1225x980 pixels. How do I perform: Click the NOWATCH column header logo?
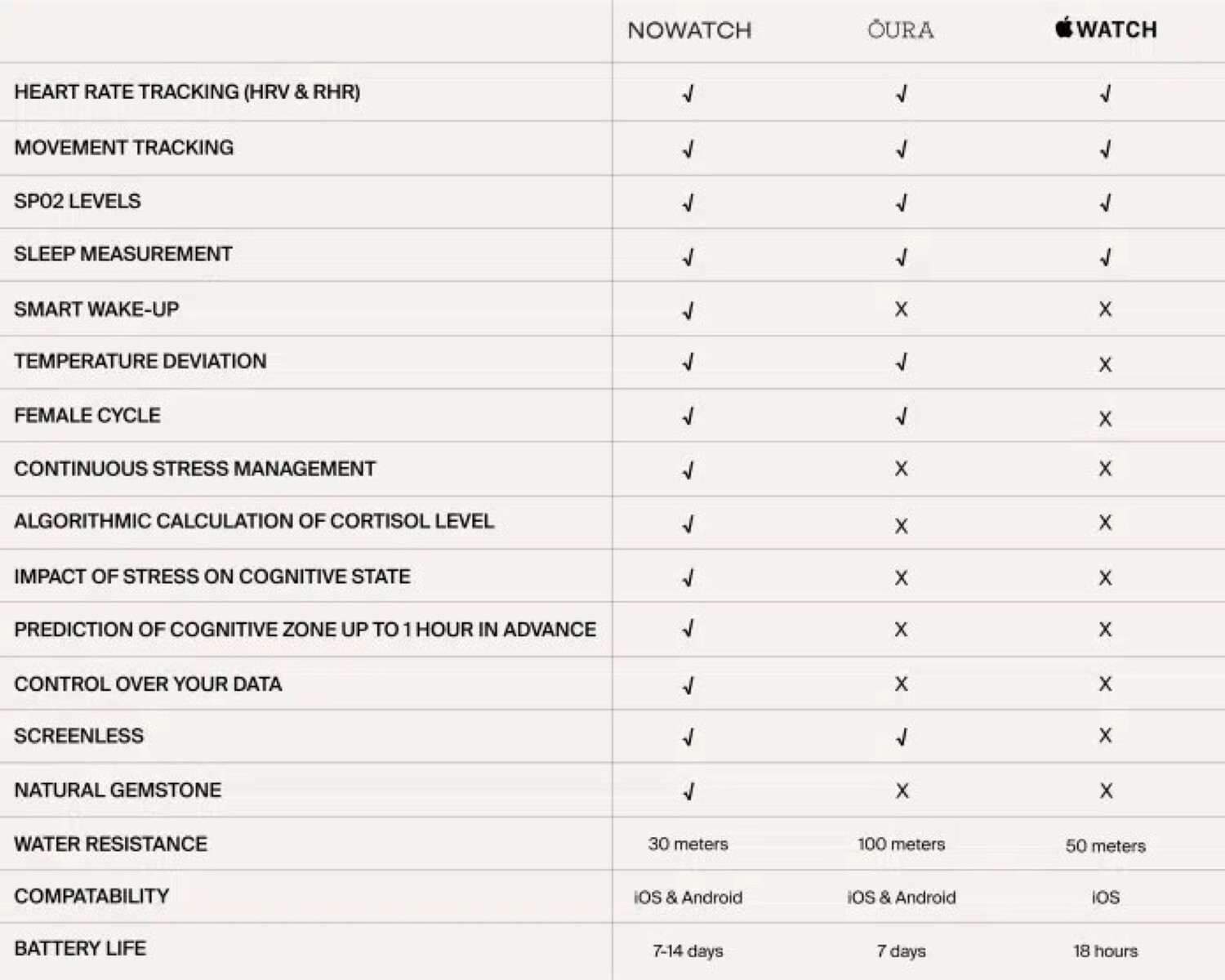pyautogui.click(x=689, y=30)
